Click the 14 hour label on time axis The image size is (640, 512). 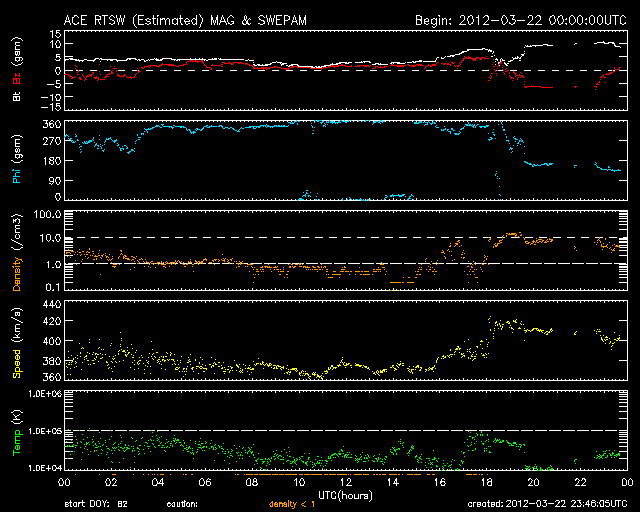click(x=393, y=483)
